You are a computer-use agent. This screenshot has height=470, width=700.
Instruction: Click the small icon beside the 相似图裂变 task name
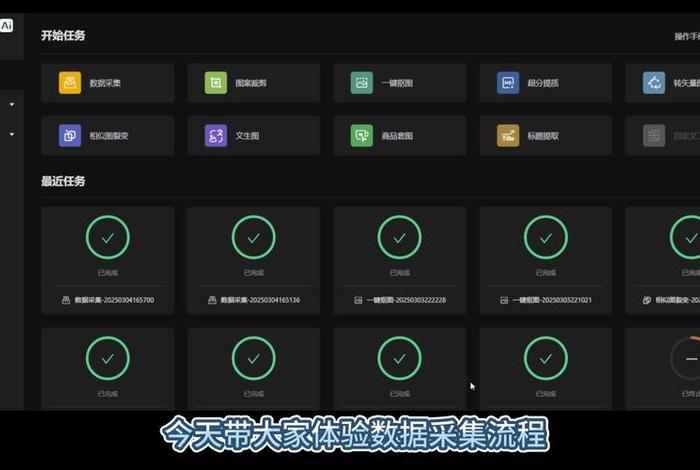647,300
